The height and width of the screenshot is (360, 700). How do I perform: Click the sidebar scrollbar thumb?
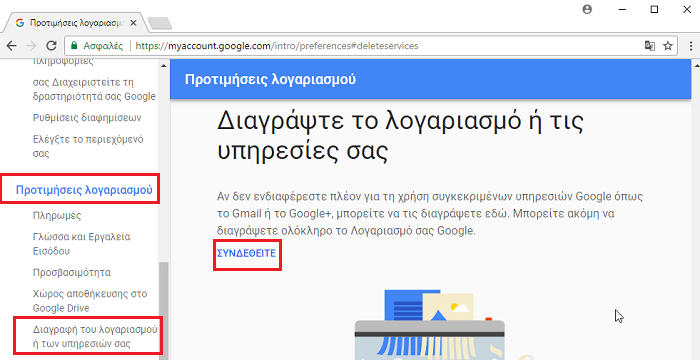[x=163, y=310]
